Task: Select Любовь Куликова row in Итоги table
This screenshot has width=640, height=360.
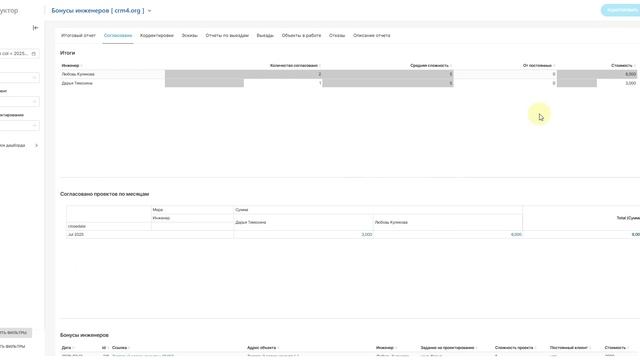Action: [x=349, y=74]
